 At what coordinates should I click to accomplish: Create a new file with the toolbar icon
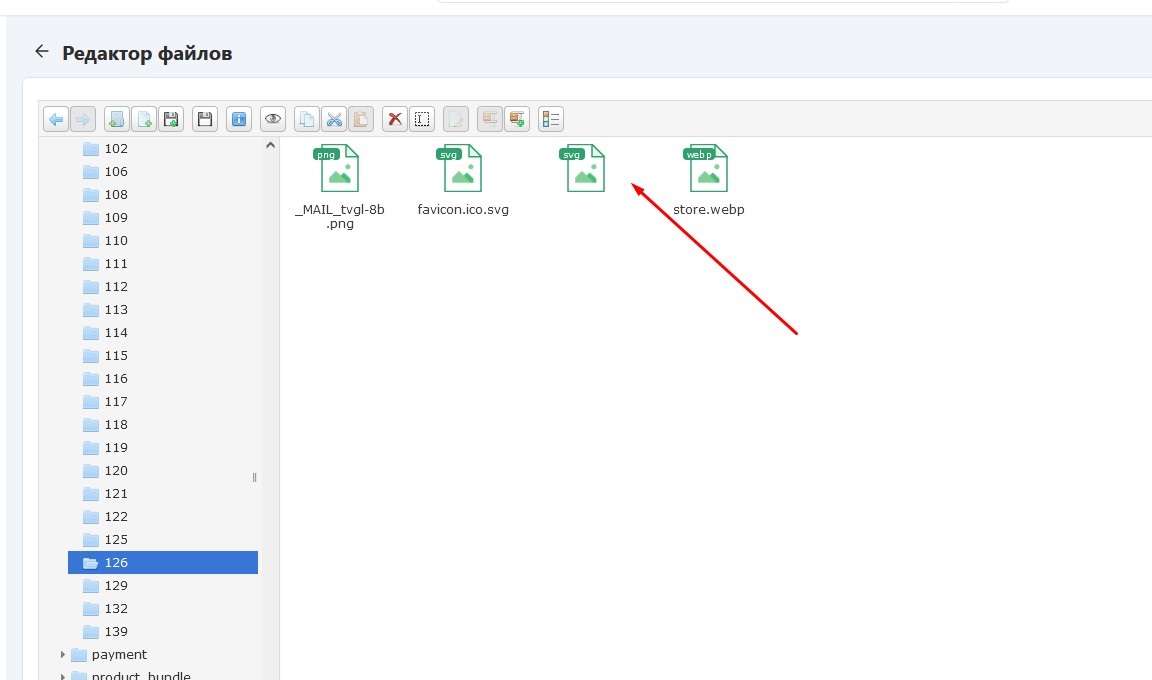[x=144, y=119]
